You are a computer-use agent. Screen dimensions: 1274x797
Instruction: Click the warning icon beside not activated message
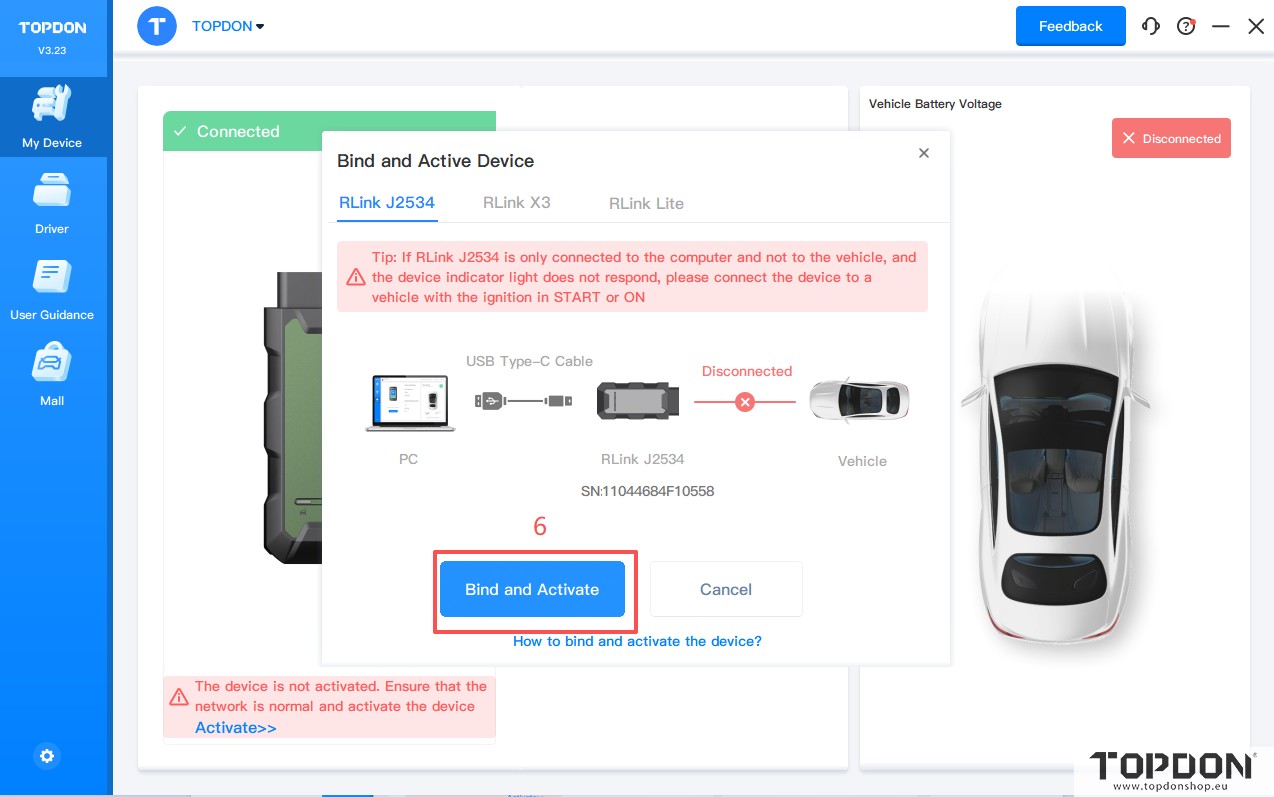[179, 697]
